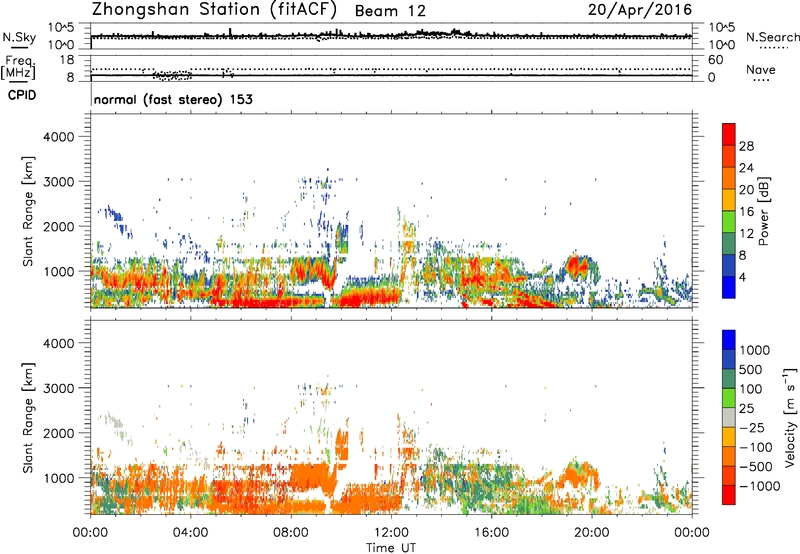Click the "CPID" label
The height and width of the screenshot is (554, 800).
tap(22, 95)
